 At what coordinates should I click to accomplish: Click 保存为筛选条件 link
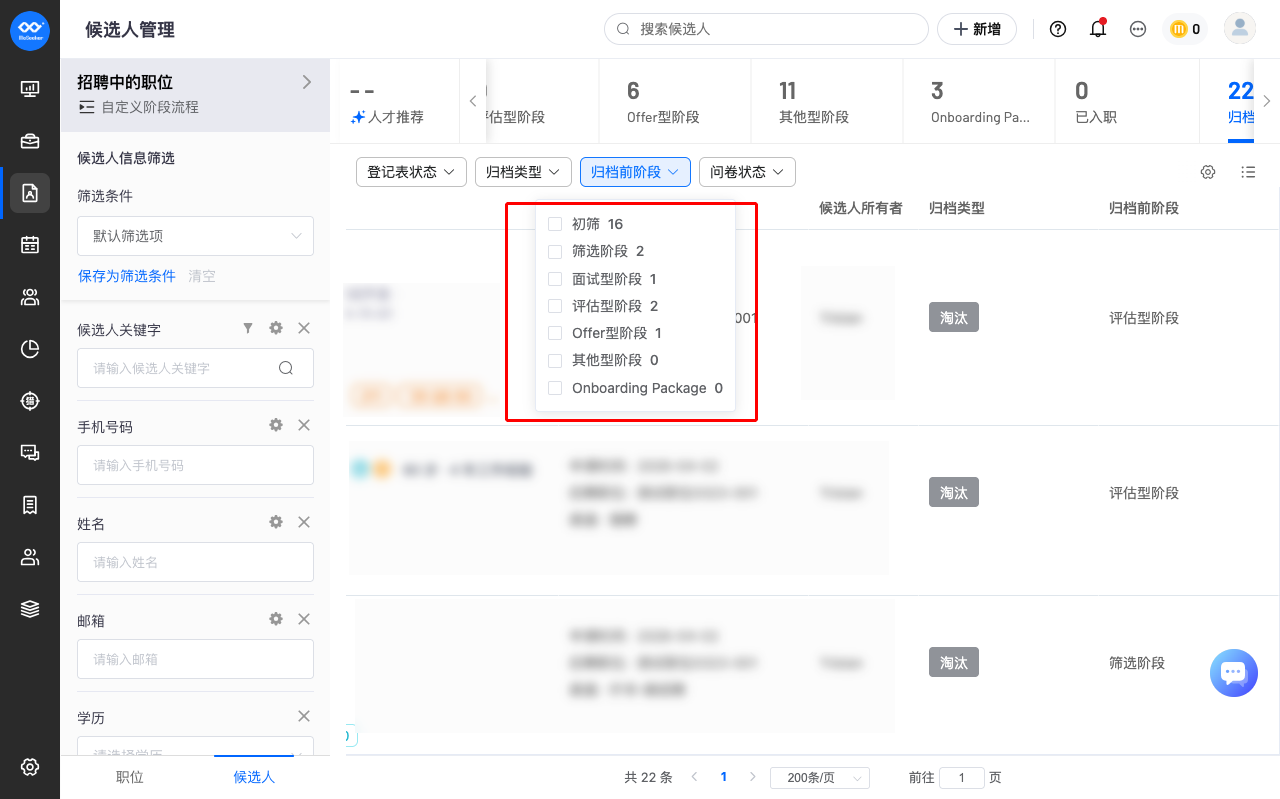(127, 276)
